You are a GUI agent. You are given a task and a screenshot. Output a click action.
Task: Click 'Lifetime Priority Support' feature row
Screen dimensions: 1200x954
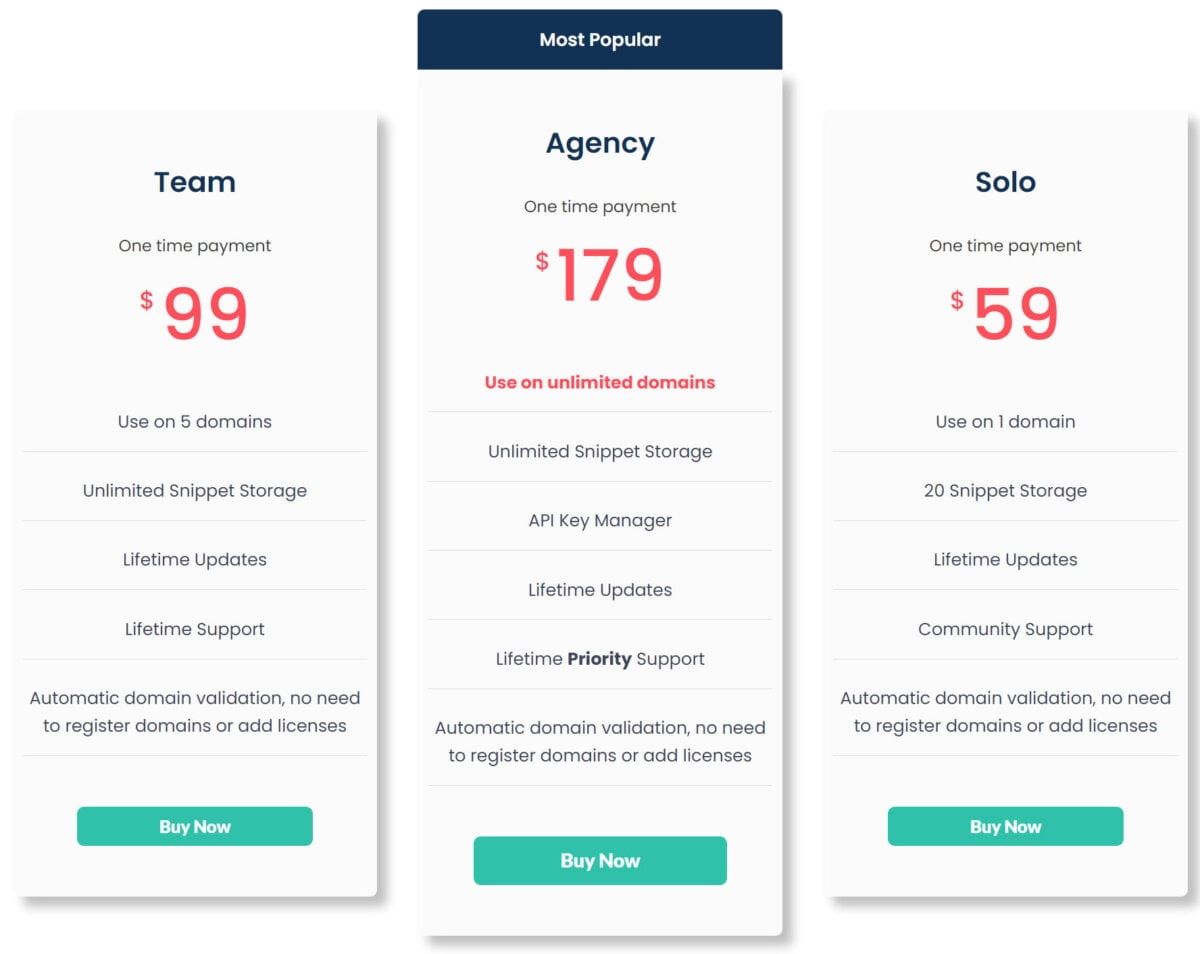(x=600, y=659)
